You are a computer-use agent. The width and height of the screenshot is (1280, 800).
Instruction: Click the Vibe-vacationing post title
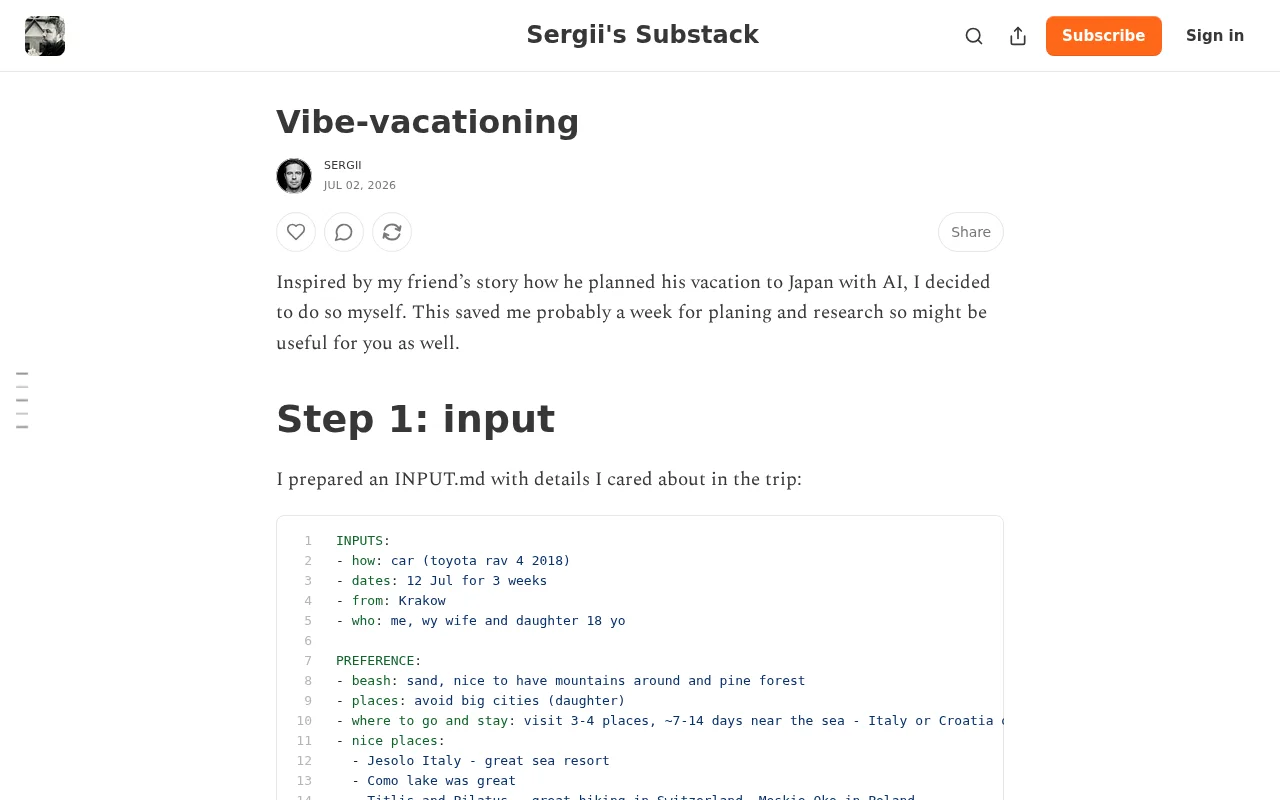point(428,122)
